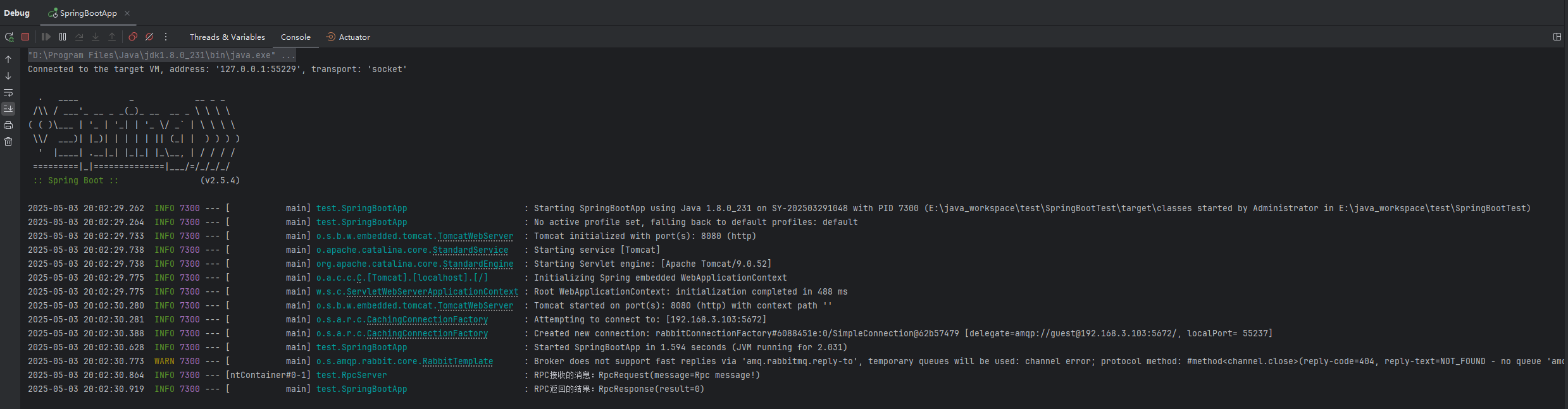The width and height of the screenshot is (1568, 409).
Task: Click the WARN log level text
Action: coord(164,362)
